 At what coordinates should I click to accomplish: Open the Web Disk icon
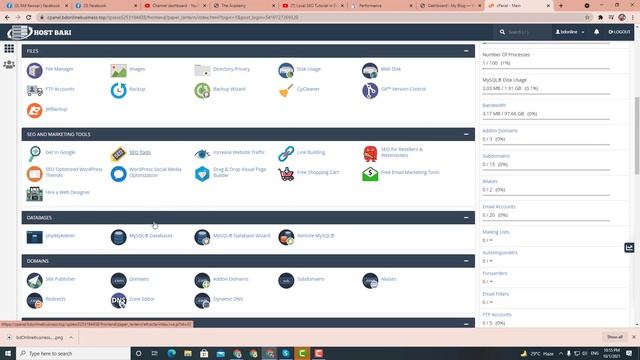tap(370, 70)
